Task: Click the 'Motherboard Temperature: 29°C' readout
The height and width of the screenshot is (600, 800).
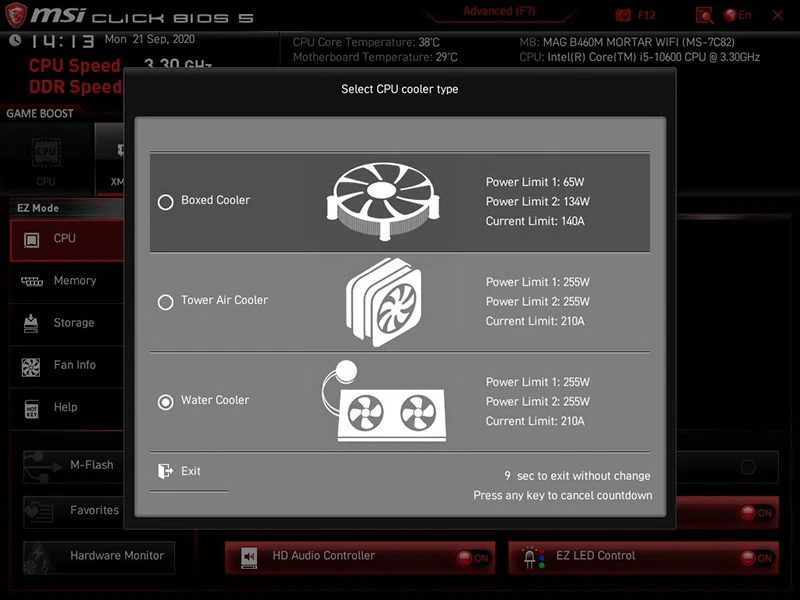Action: coord(375,57)
